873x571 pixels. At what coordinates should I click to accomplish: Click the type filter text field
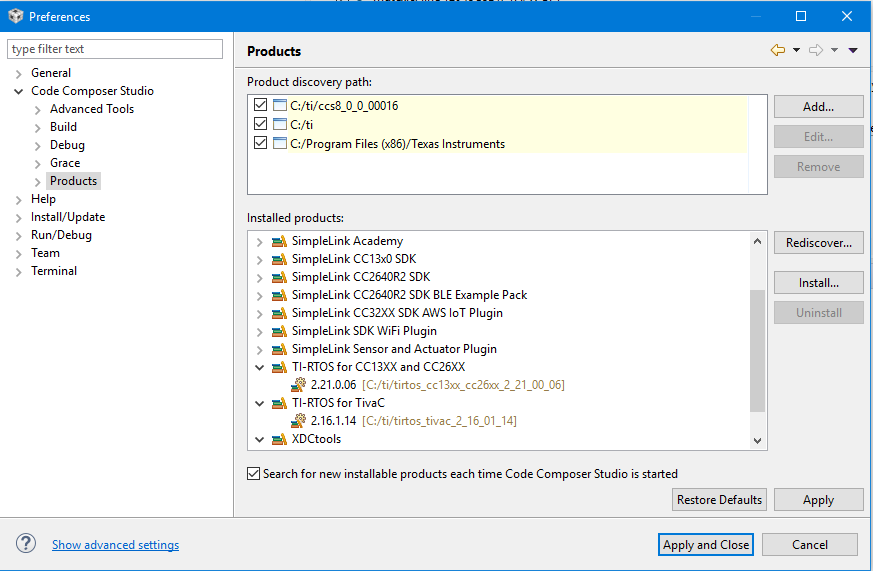pyautogui.click(x=115, y=49)
